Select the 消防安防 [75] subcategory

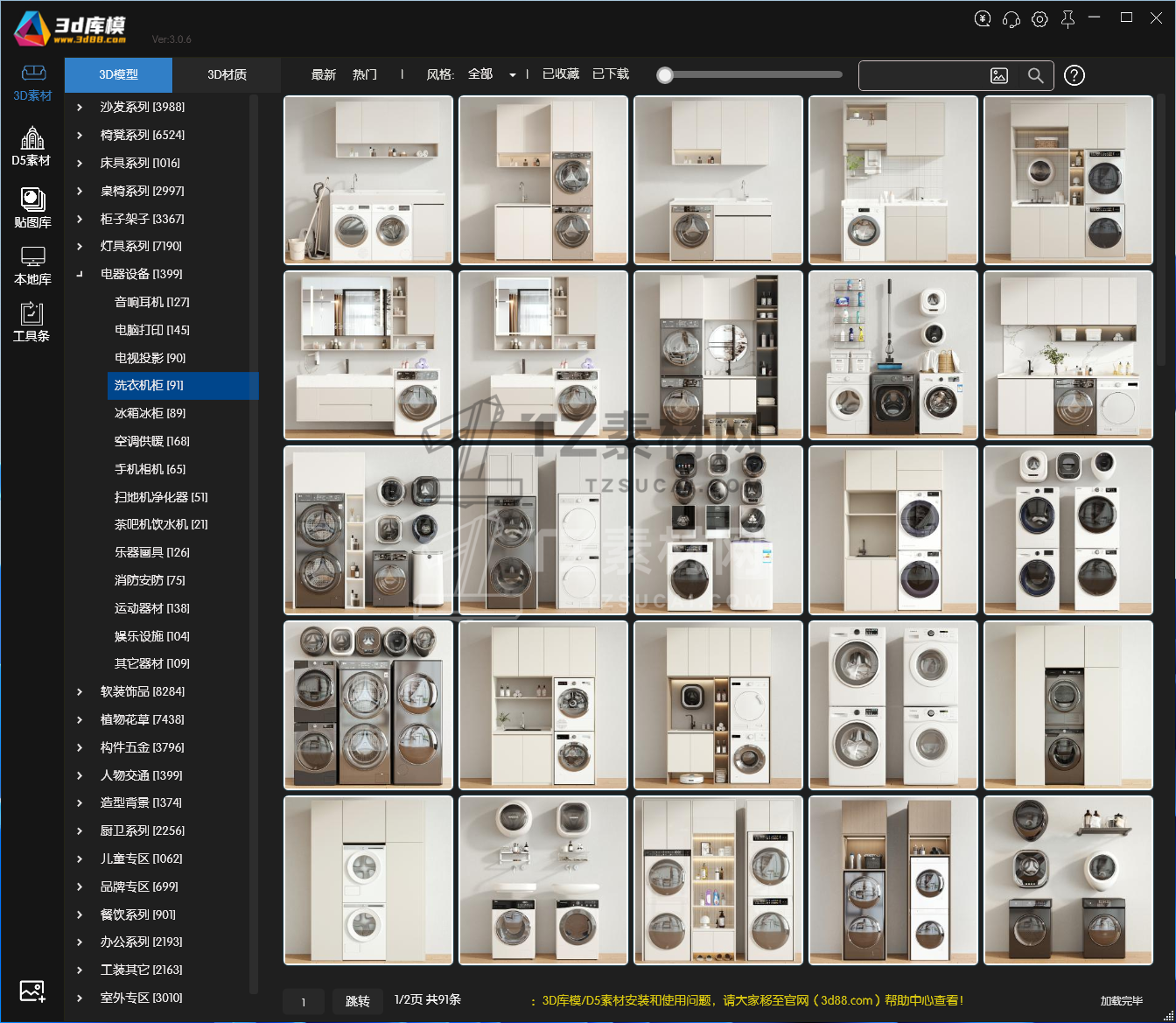click(150, 580)
